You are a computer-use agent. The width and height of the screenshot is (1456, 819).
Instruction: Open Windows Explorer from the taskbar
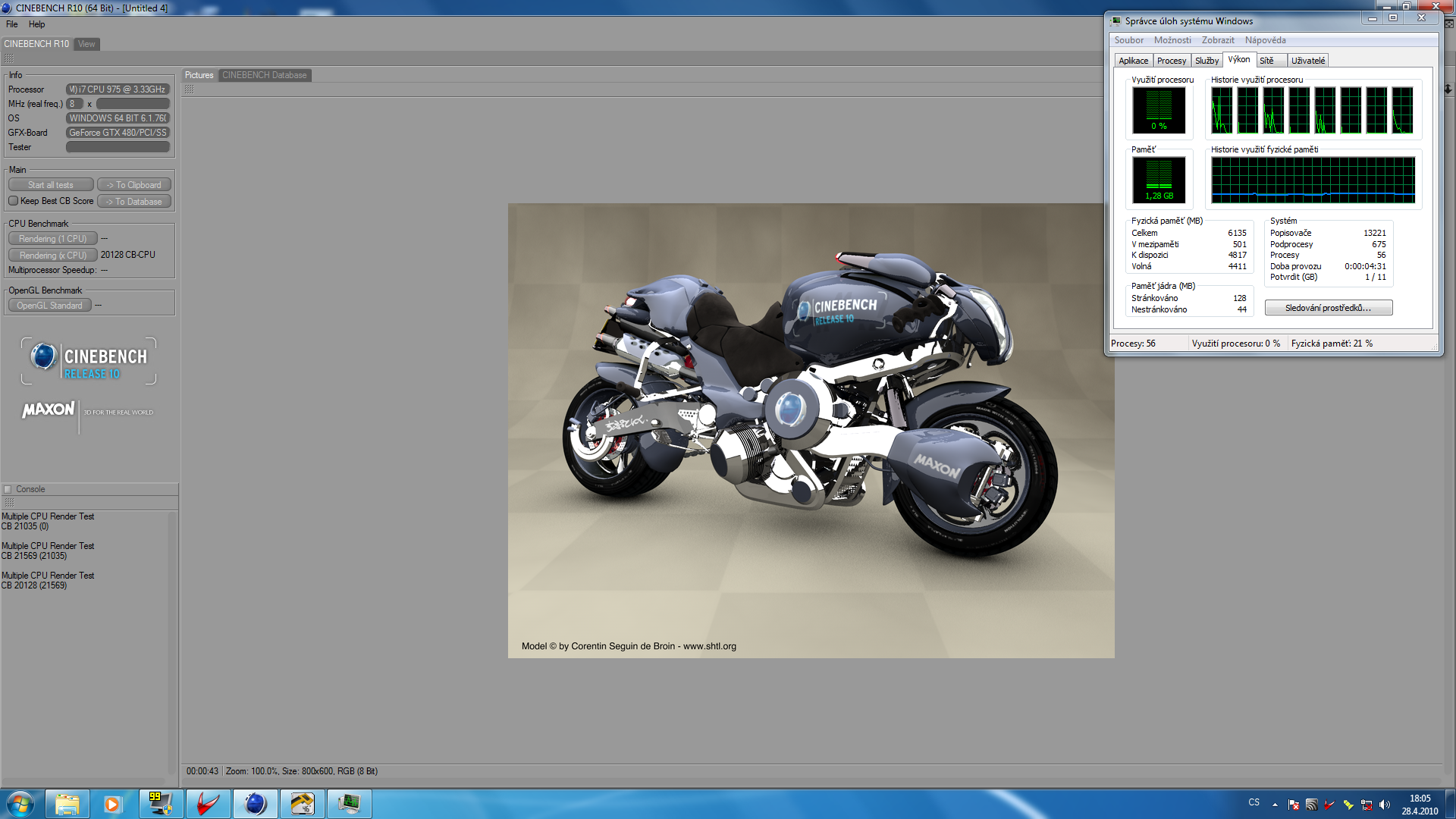point(67,804)
